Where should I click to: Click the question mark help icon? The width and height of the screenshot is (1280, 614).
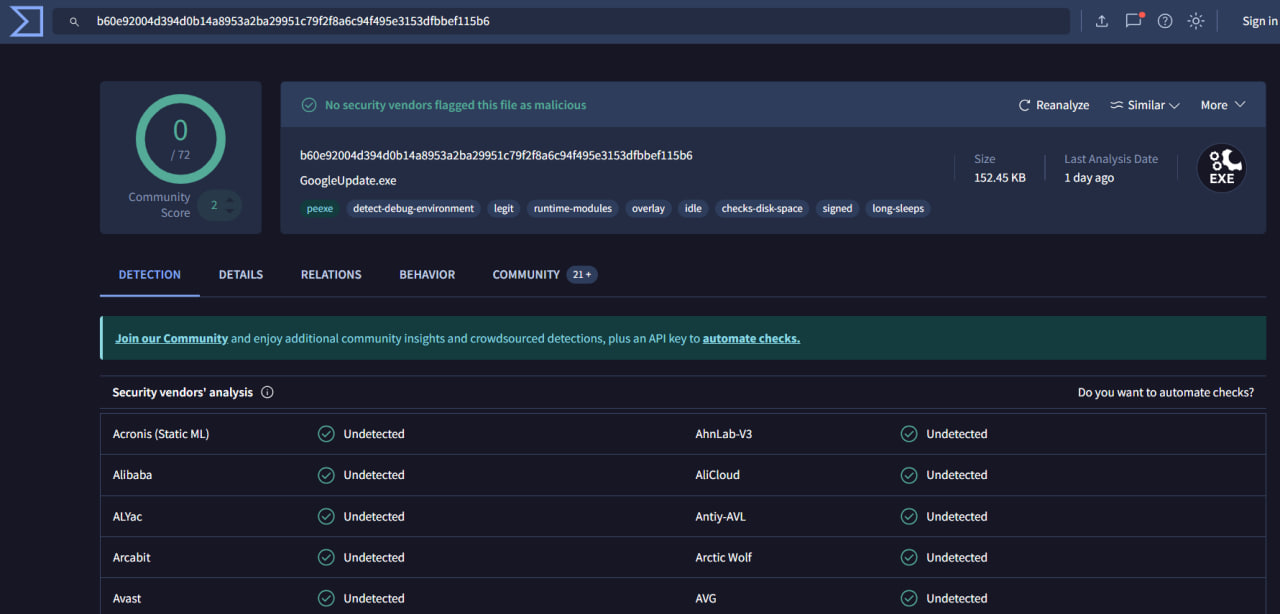[x=1164, y=20]
